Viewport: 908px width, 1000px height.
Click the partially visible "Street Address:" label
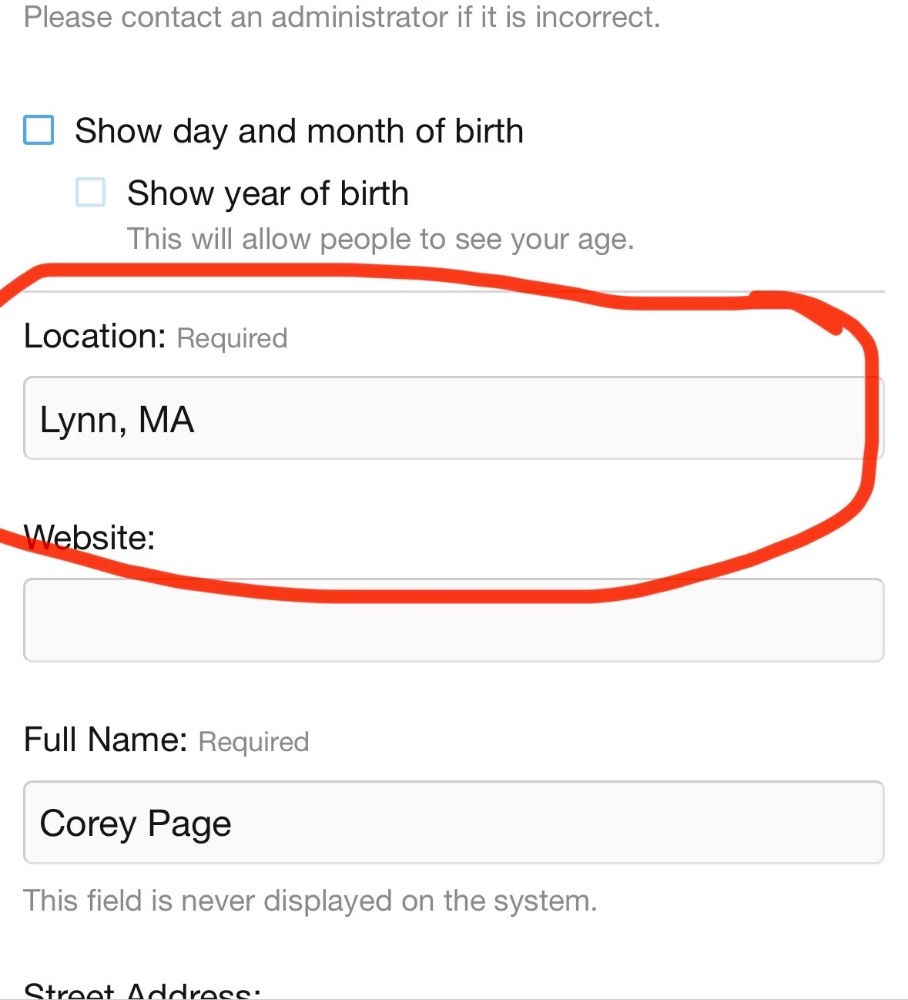pos(142,990)
